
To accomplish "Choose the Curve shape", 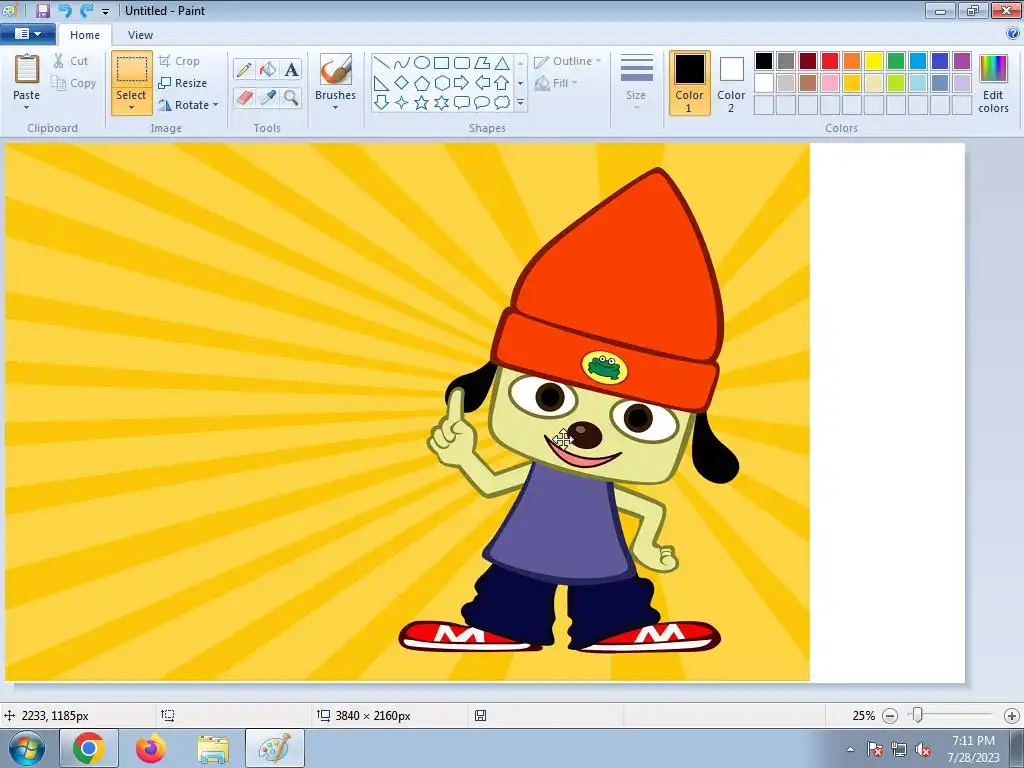I will pyautogui.click(x=402, y=63).
